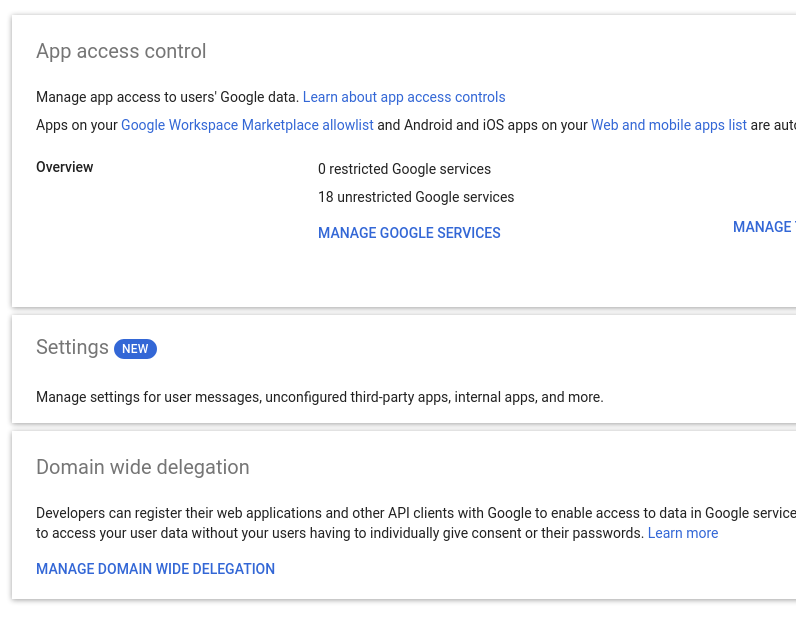Screen dimensions: 796x634
Task: Click the 18 unrestricted Google services text
Action: pyautogui.click(x=415, y=197)
